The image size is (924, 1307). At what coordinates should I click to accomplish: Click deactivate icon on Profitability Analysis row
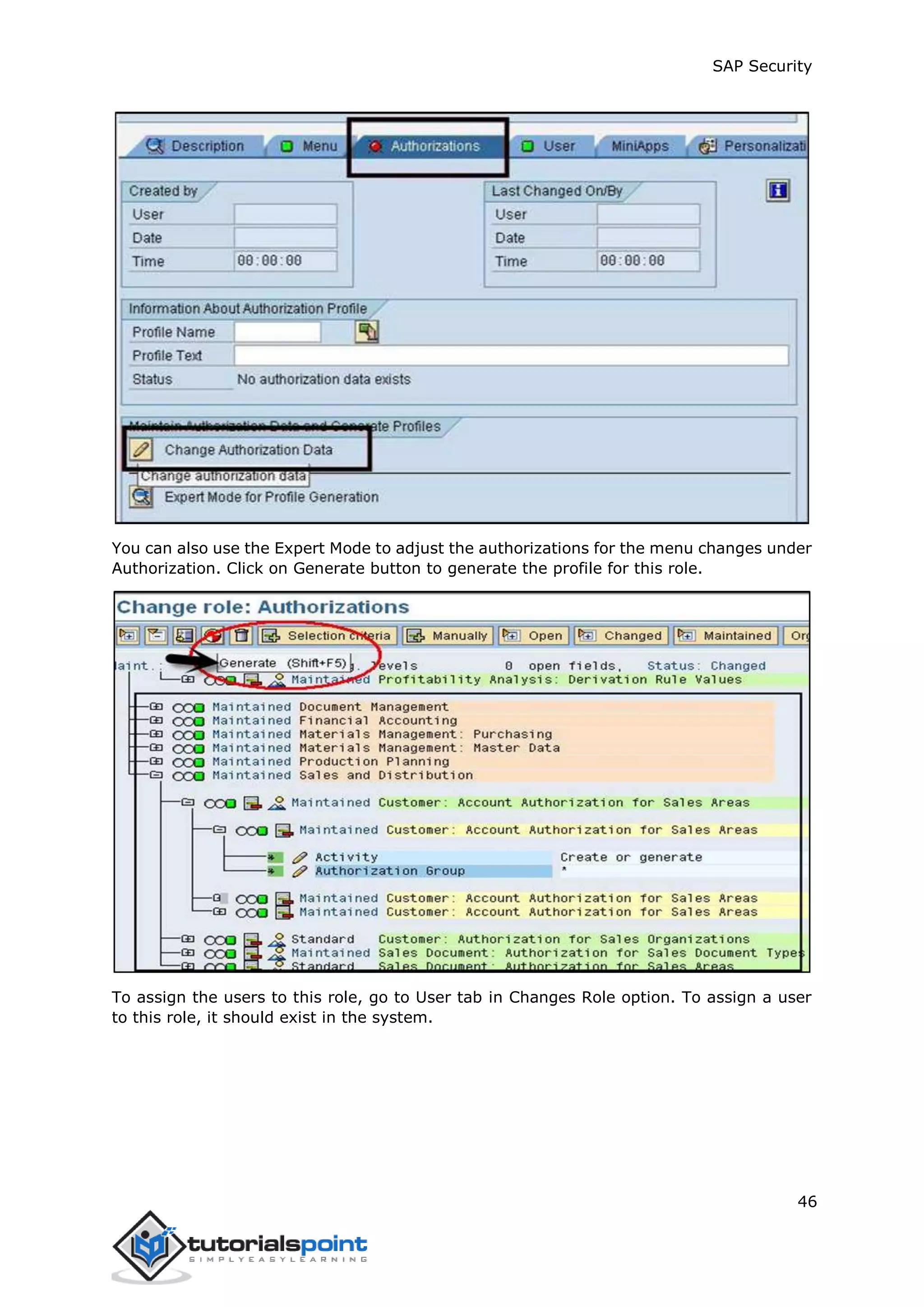[x=253, y=680]
